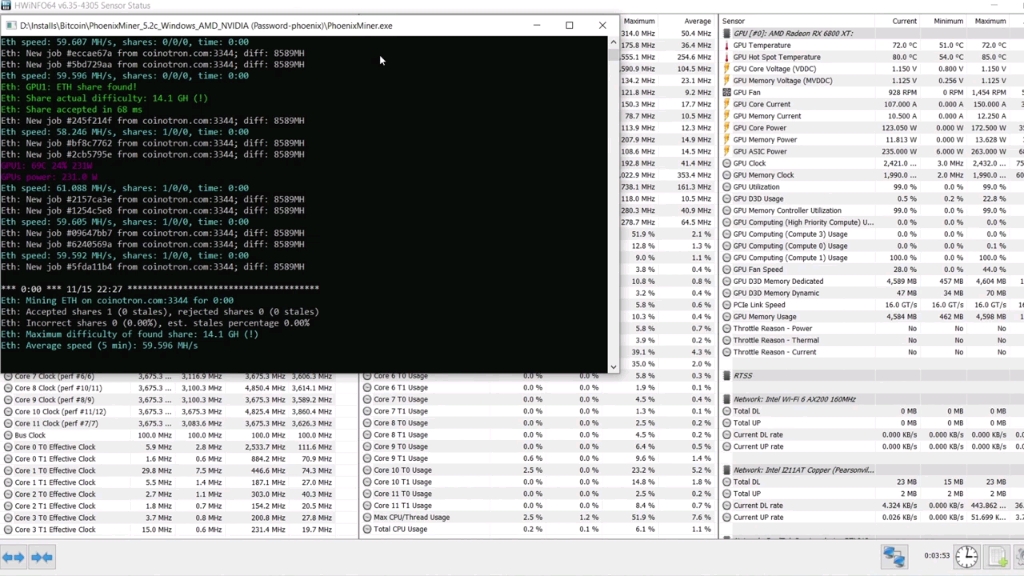
Task: Select the GPU Core Current row
Action: (872, 104)
